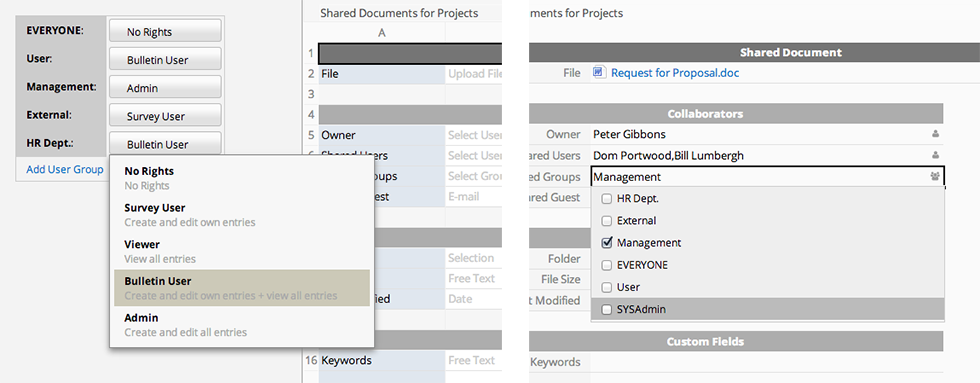This screenshot has width=980, height=383.
Task: Open the User rights dropdown showing Bulletin User
Action: [165, 59]
